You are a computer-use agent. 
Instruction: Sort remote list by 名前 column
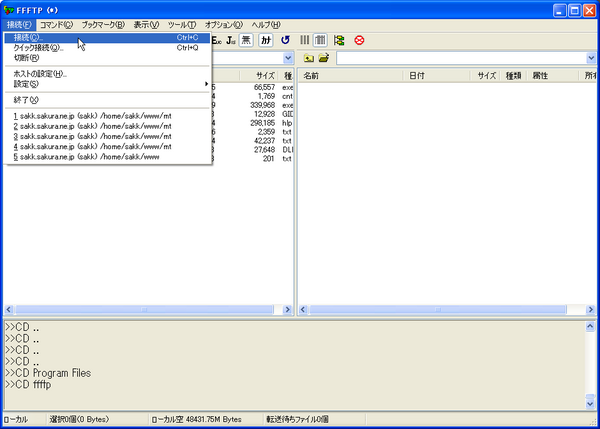(x=351, y=76)
